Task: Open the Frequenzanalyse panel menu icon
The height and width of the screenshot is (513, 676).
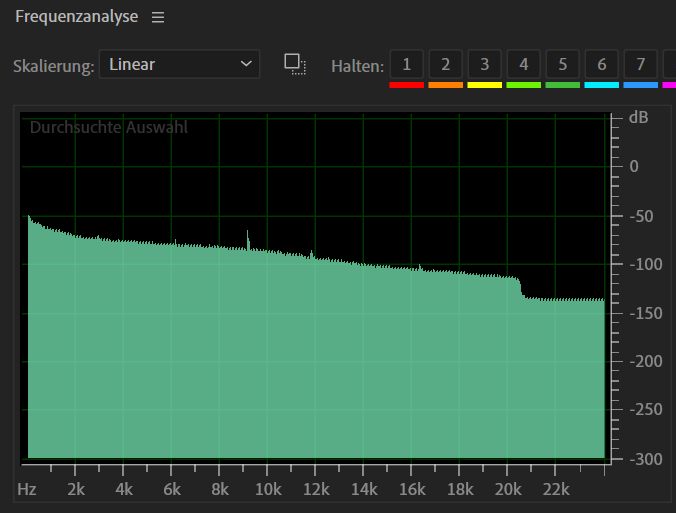Action: 158,18
